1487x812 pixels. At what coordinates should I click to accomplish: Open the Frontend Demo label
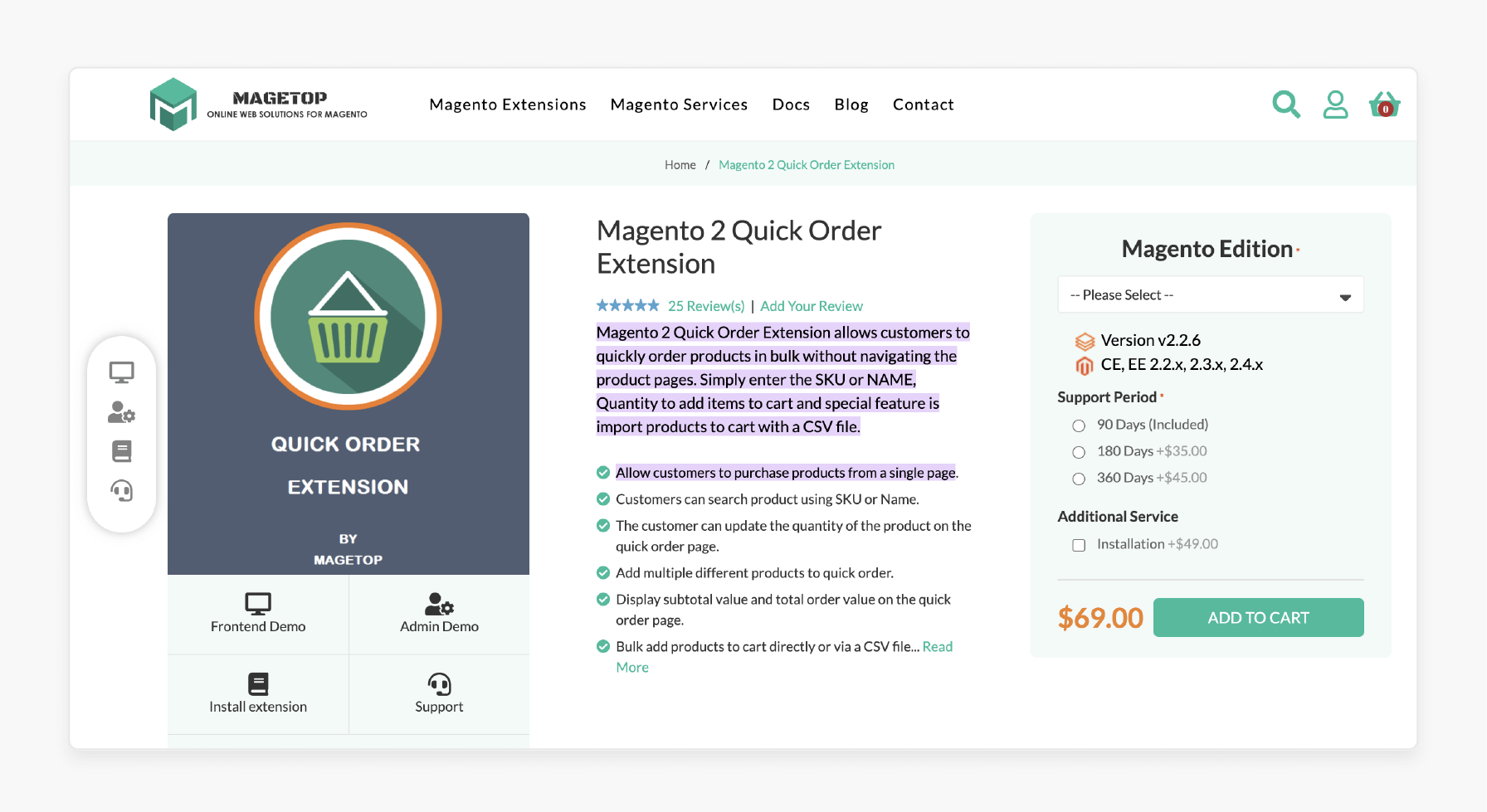pyautogui.click(x=258, y=627)
